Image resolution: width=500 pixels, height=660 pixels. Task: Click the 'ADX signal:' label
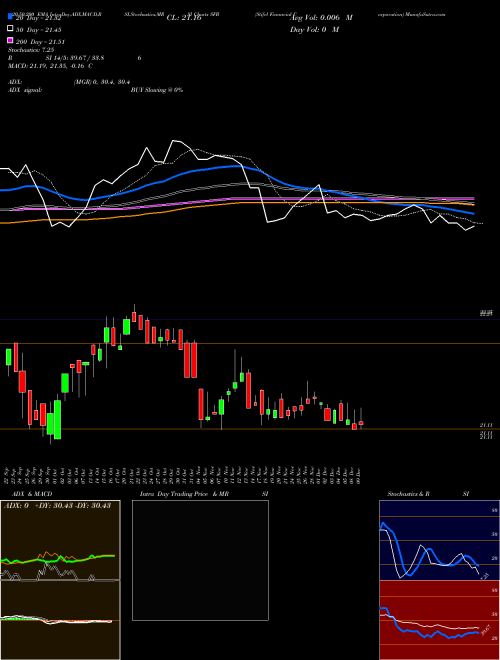click(25, 90)
